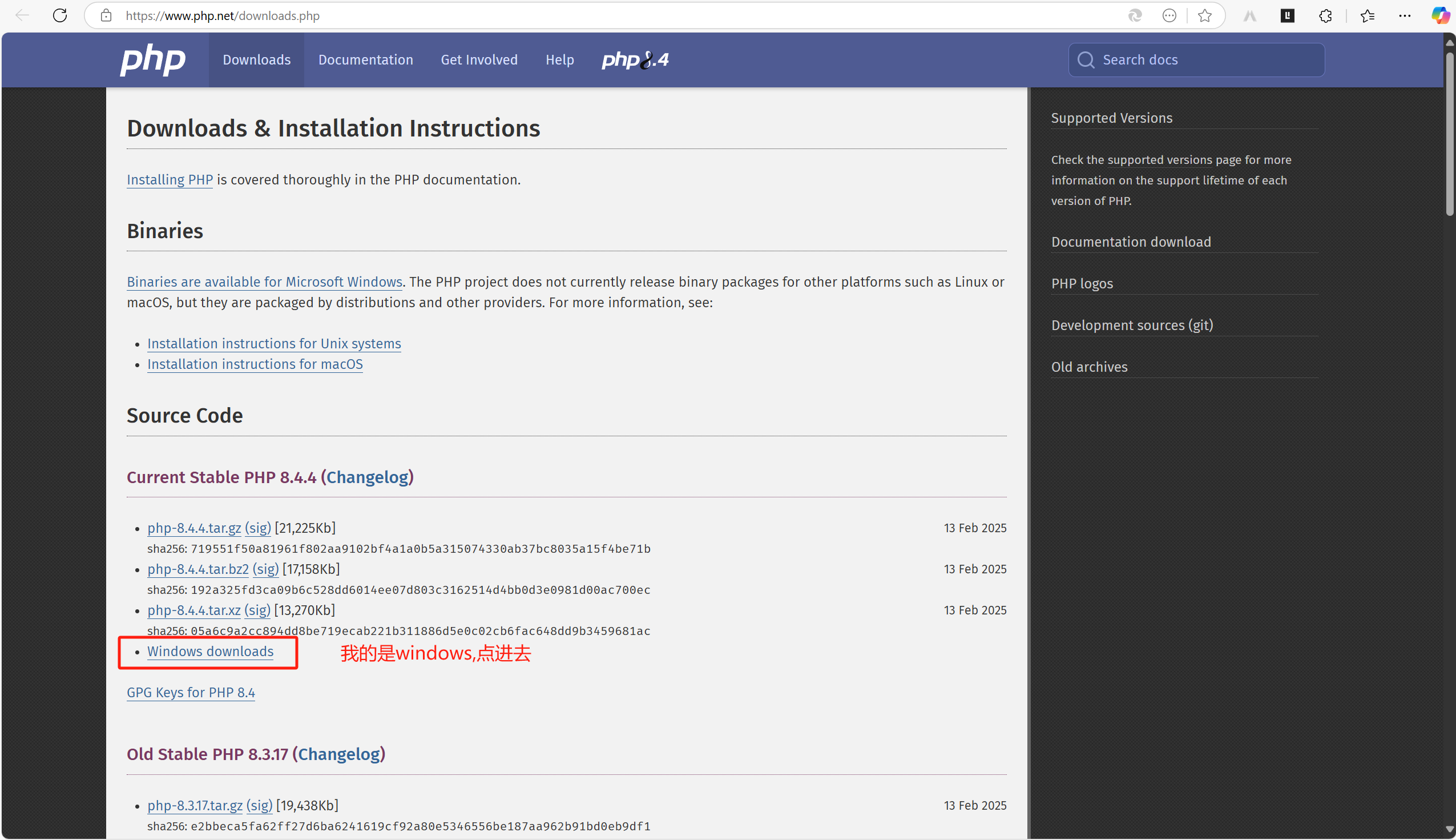Click the site info lock icon

106,15
